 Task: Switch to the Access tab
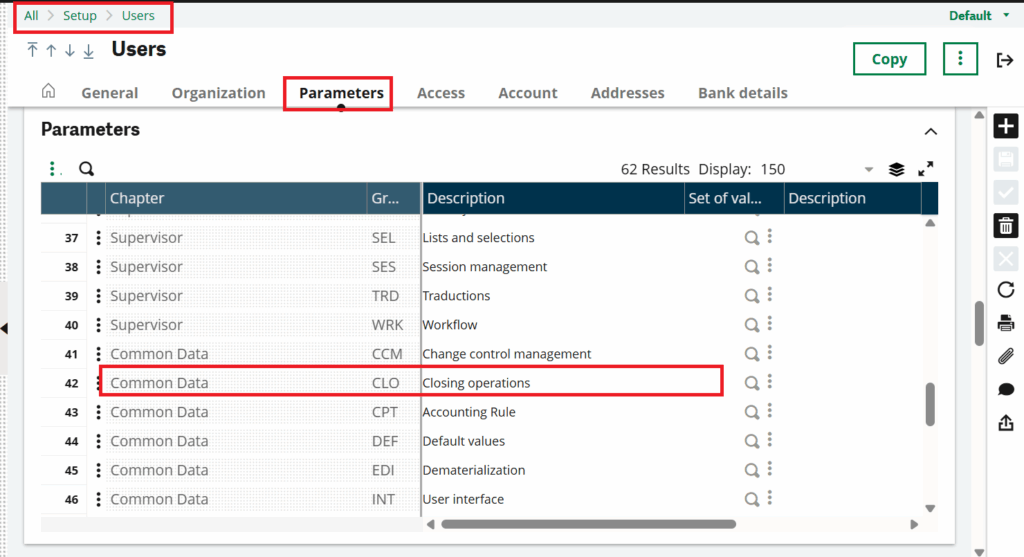click(441, 93)
